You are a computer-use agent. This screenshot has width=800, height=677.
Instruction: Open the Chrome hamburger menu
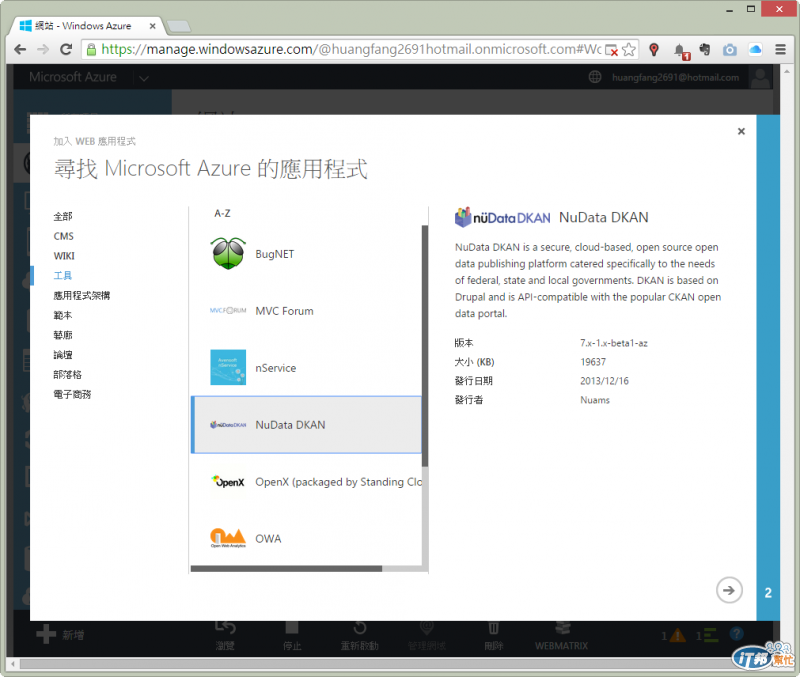780,49
